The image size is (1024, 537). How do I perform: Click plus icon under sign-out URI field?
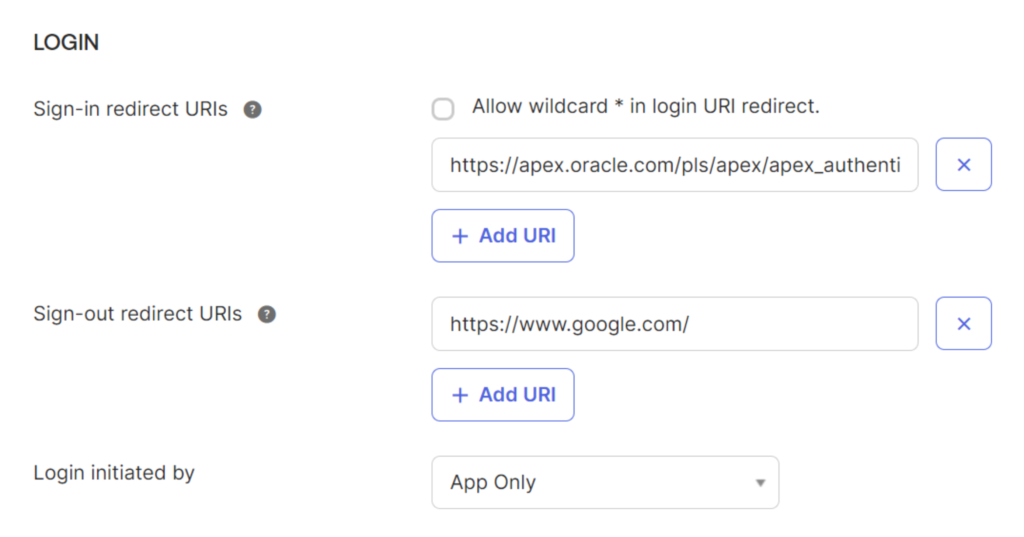[x=460, y=395]
